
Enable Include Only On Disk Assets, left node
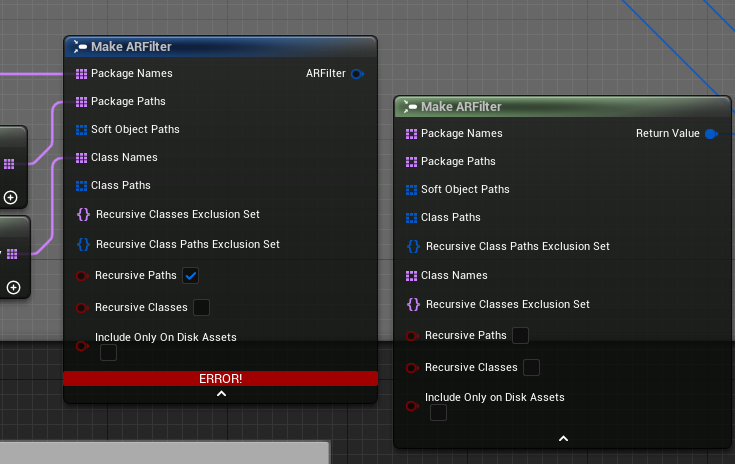pyautogui.click(x=108, y=352)
